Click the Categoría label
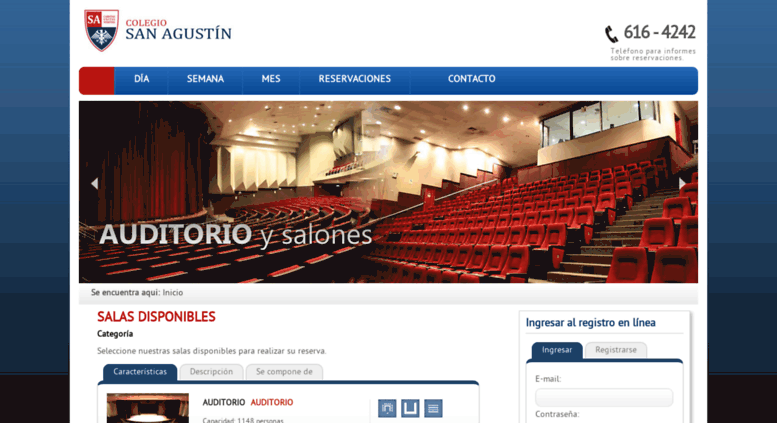The image size is (777, 423). (x=115, y=334)
